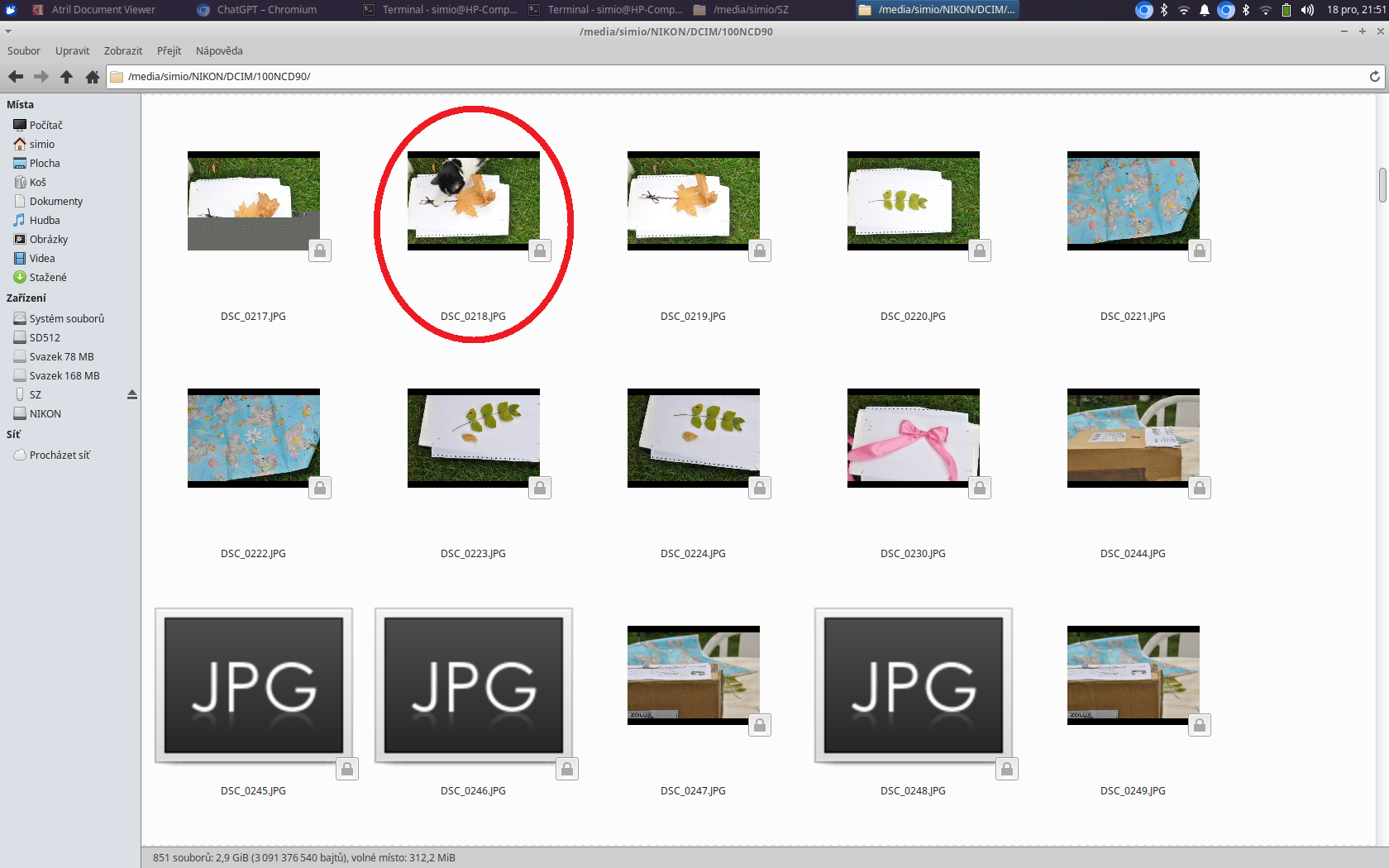The width and height of the screenshot is (1389, 868).
Task: Open the Zobrazit menu
Action: pyautogui.click(x=122, y=51)
